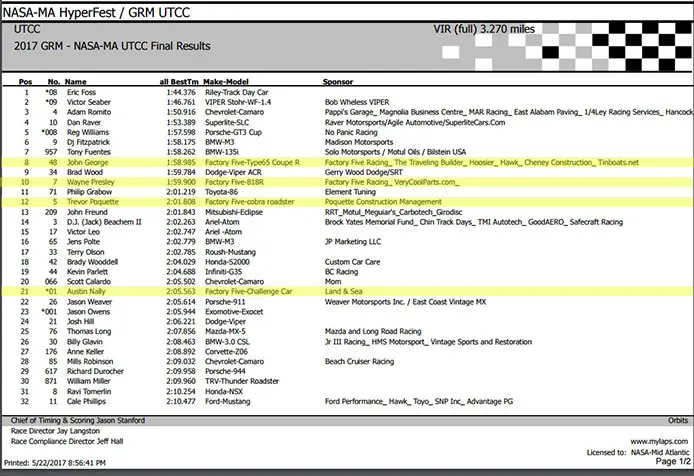The width and height of the screenshot is (694, 476).
Task: Click sponsor 'No Panic Racing'
Action: coord(351,132)
